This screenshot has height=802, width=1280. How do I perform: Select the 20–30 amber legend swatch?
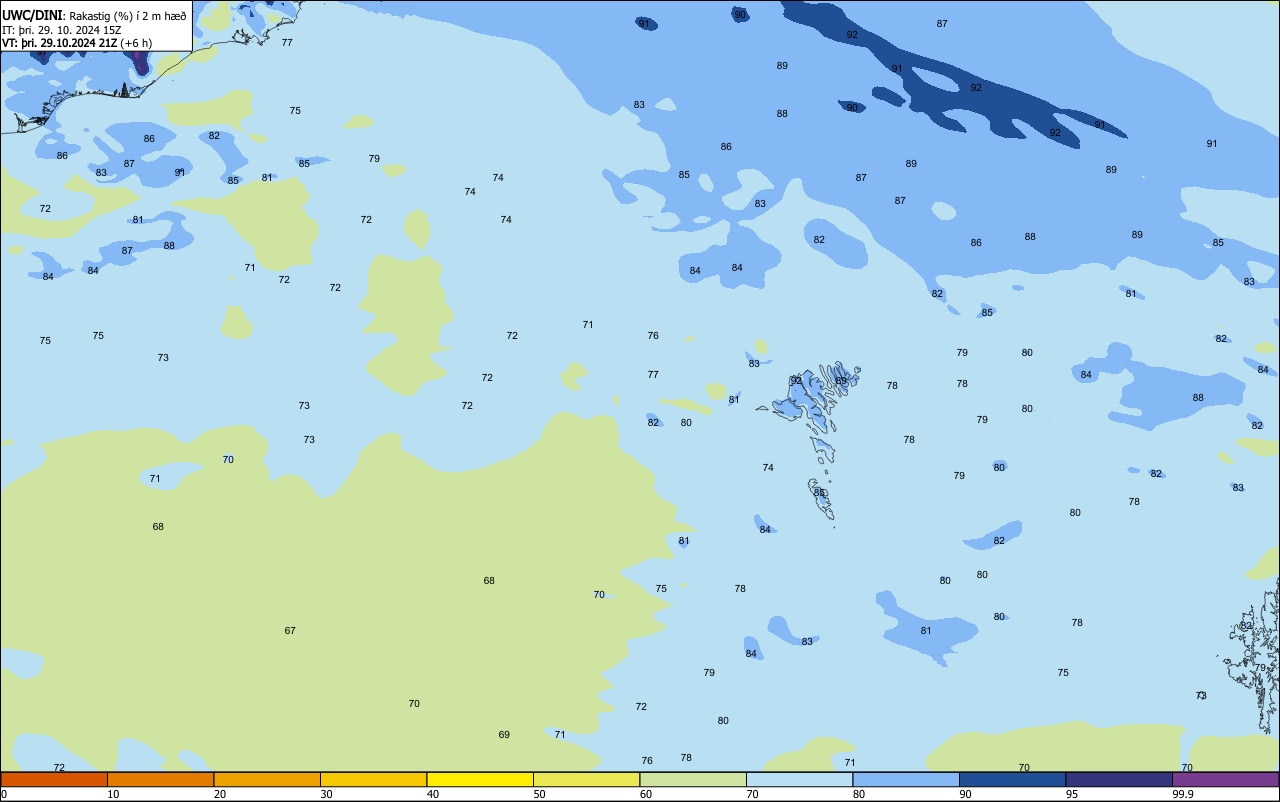tap(267, 779)
